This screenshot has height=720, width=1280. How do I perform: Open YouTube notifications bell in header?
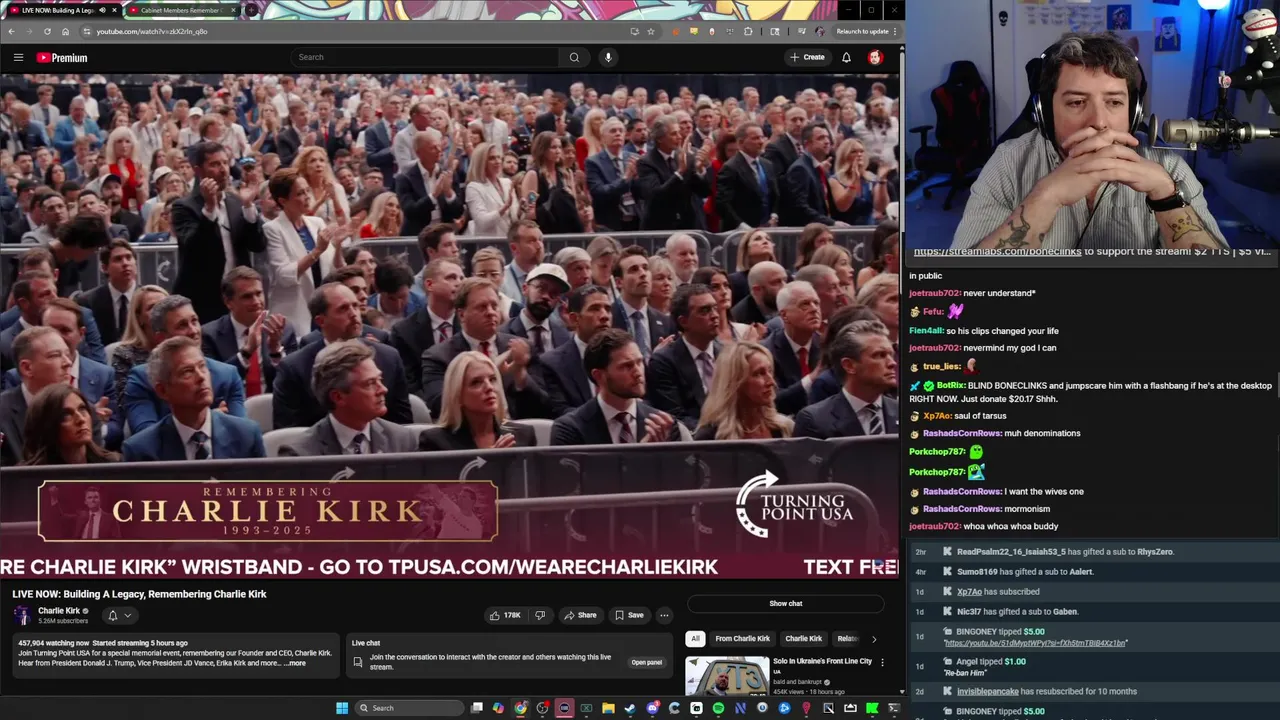tap(846, 57)
